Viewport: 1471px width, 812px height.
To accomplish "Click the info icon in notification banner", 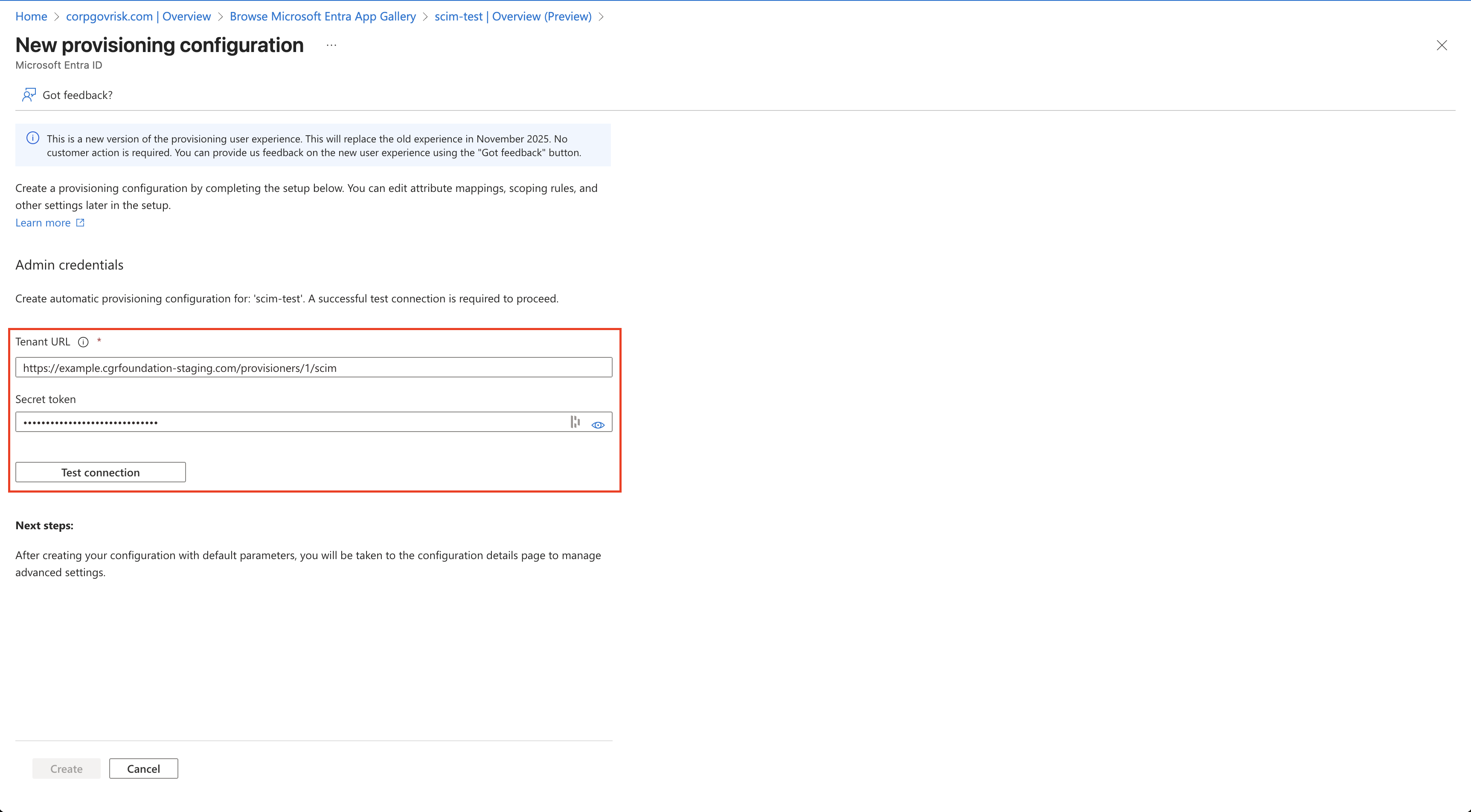I will pyautogui.click(x=33, y=138).
